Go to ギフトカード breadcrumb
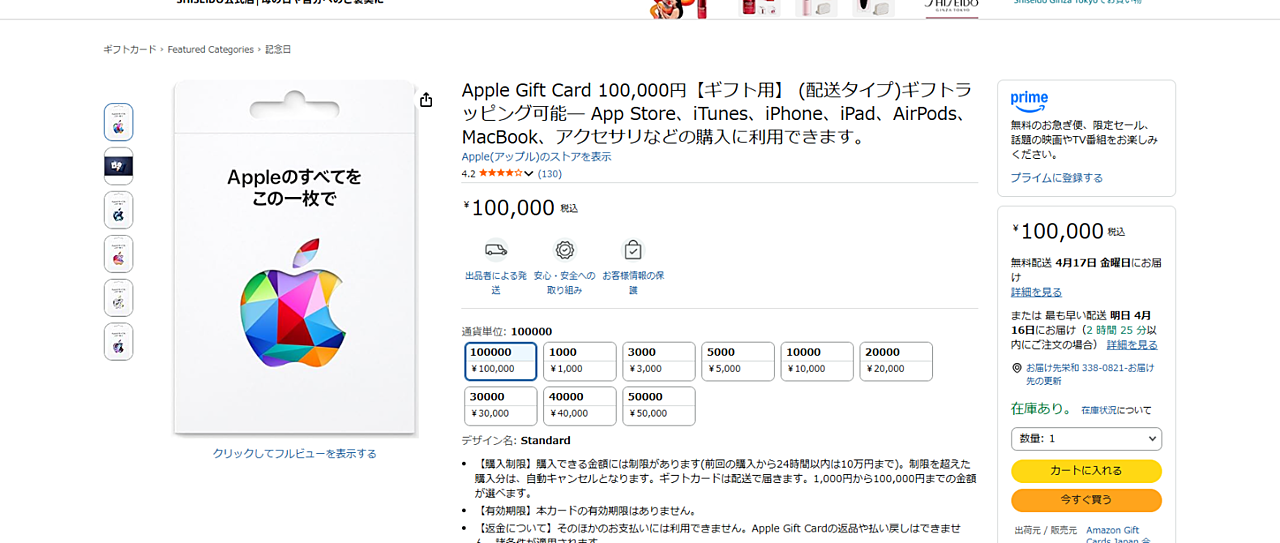The width and height of the screenshot is (1280, 543). 130,49
